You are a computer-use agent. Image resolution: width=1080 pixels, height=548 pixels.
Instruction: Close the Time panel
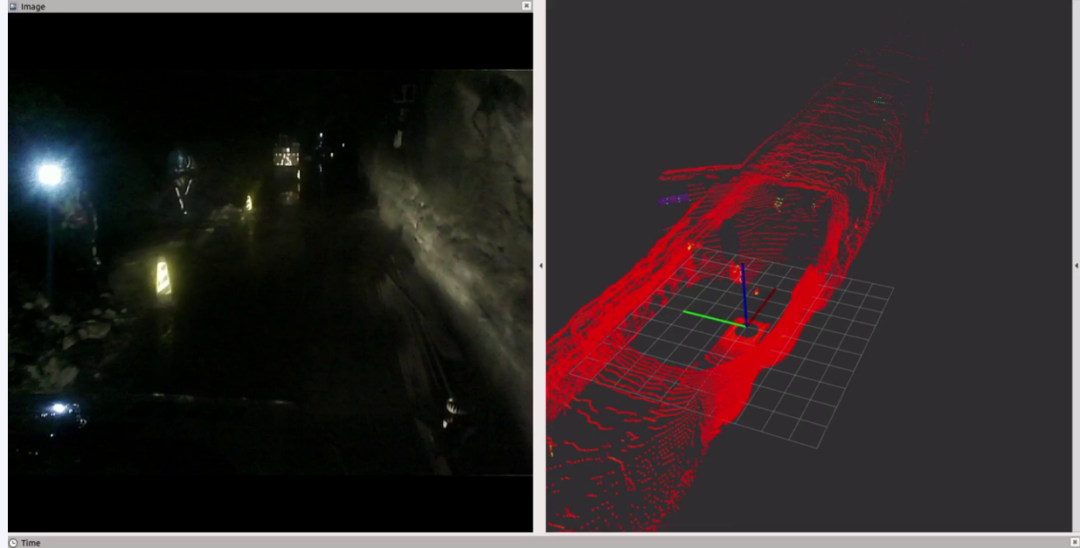coord(1074,542)
